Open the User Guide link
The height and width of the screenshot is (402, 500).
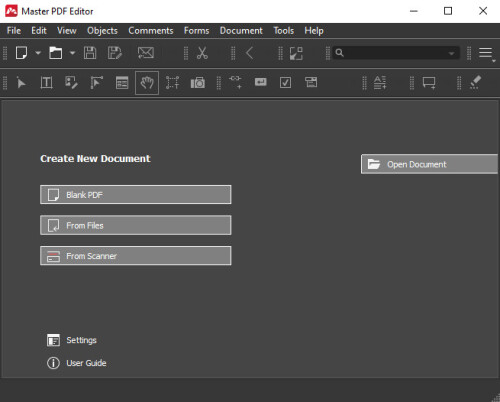point(77,363)
